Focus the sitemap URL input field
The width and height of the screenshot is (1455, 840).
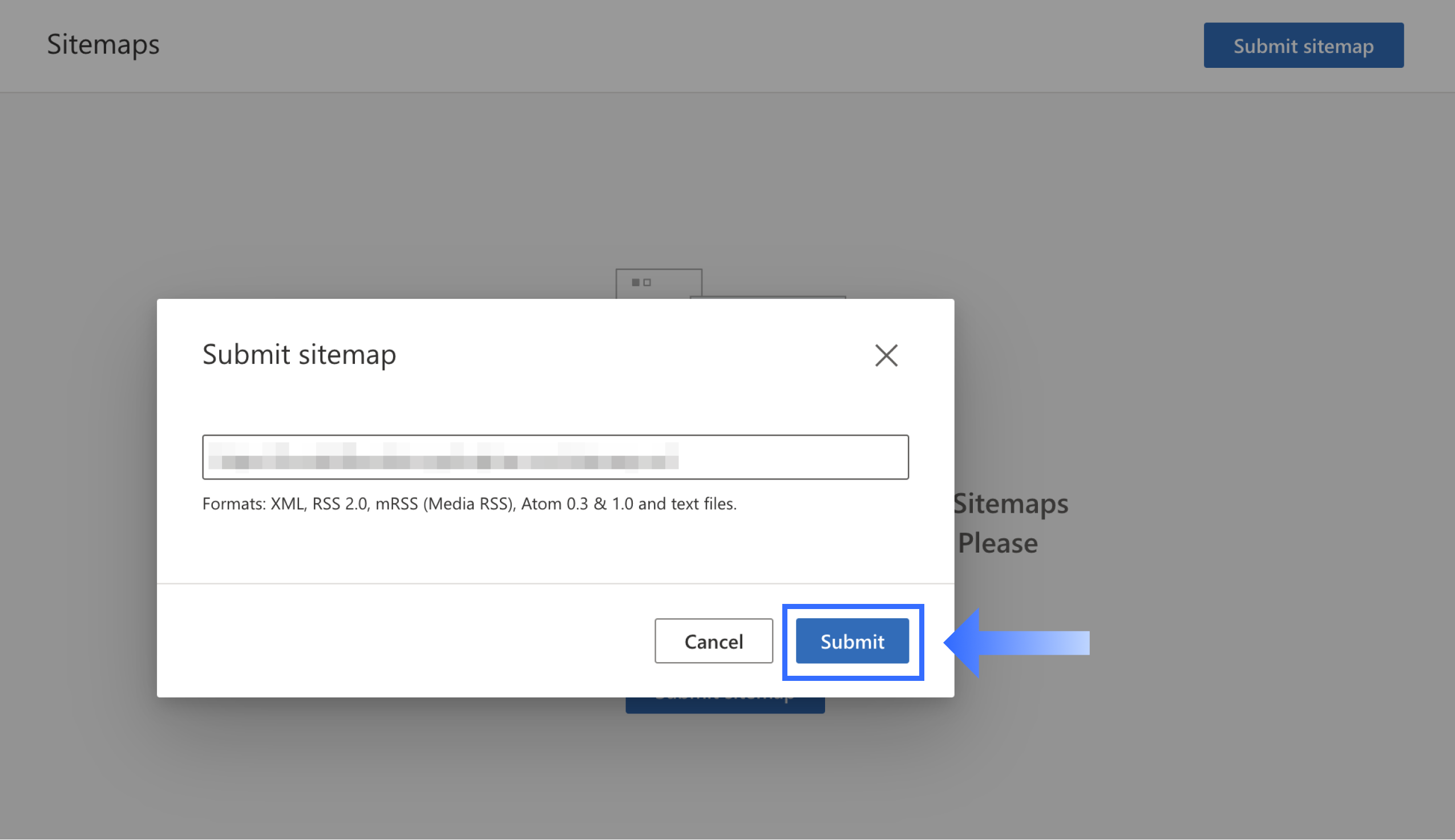pyautogui.click(x=555, y=457)
